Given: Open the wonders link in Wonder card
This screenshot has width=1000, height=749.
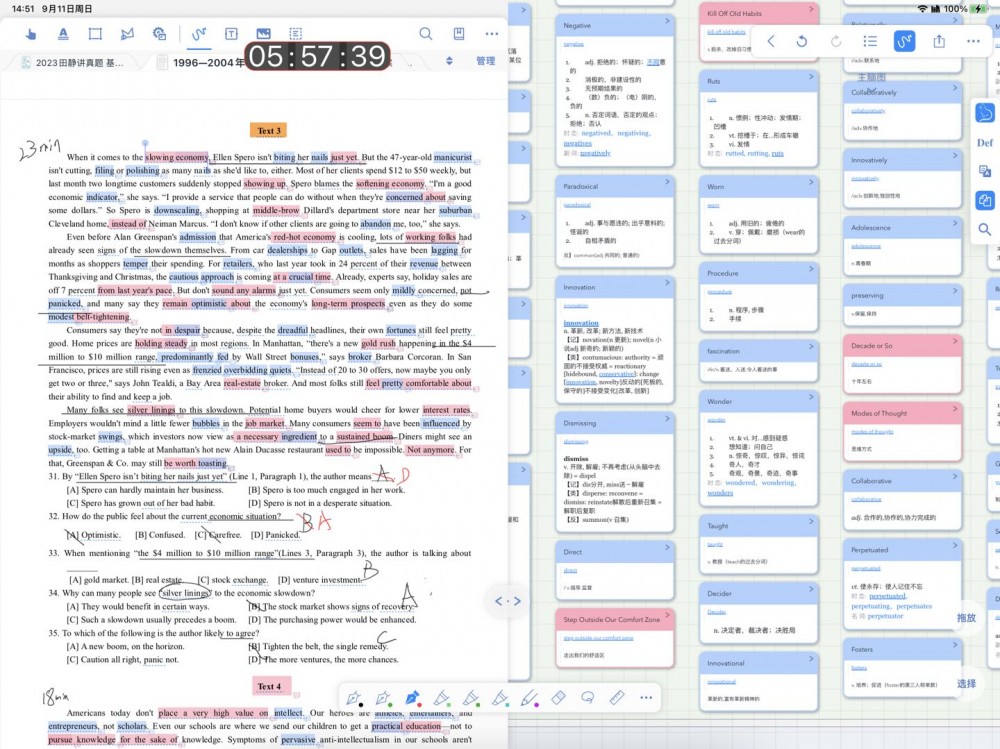Looking at the screenshot, I should [720, 493].
